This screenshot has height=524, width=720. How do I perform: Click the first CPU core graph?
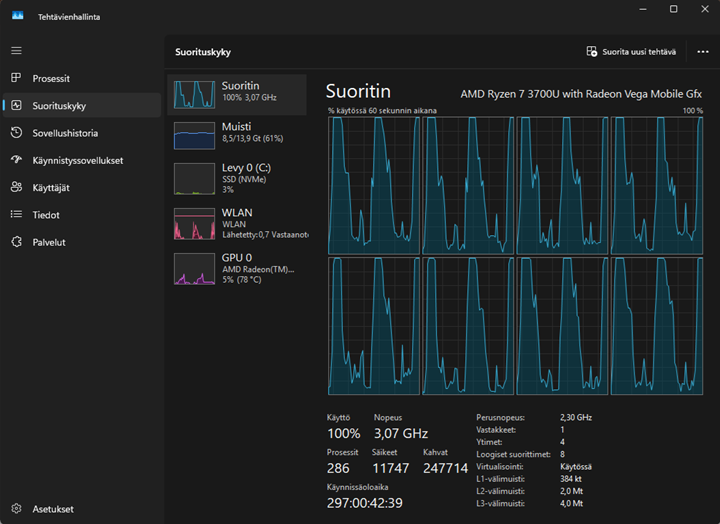[x=373, y=185]
